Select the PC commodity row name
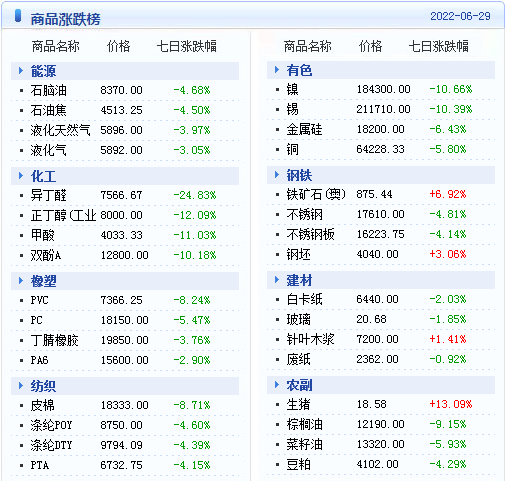The width and height of the screenshot is (506, 481). tap(37, 320)
